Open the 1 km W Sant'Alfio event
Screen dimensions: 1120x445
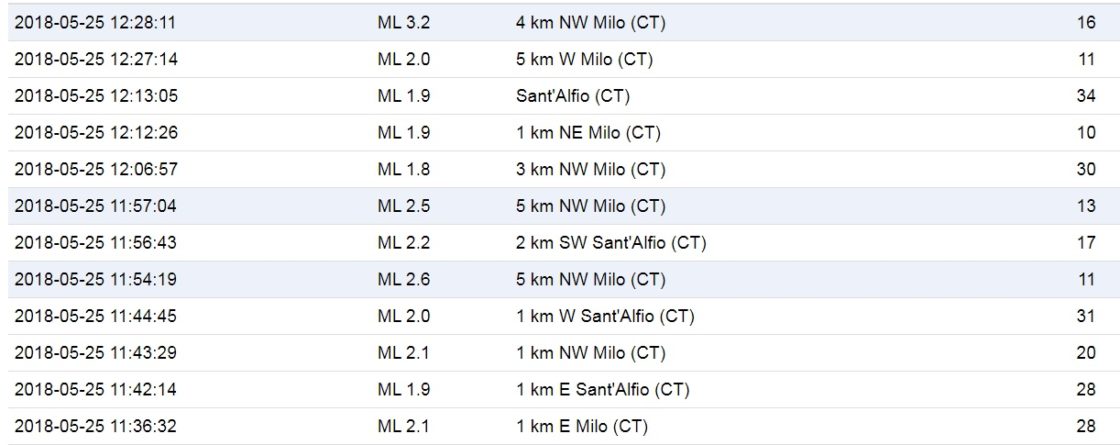pyautogui.click(x=560, y=316)
